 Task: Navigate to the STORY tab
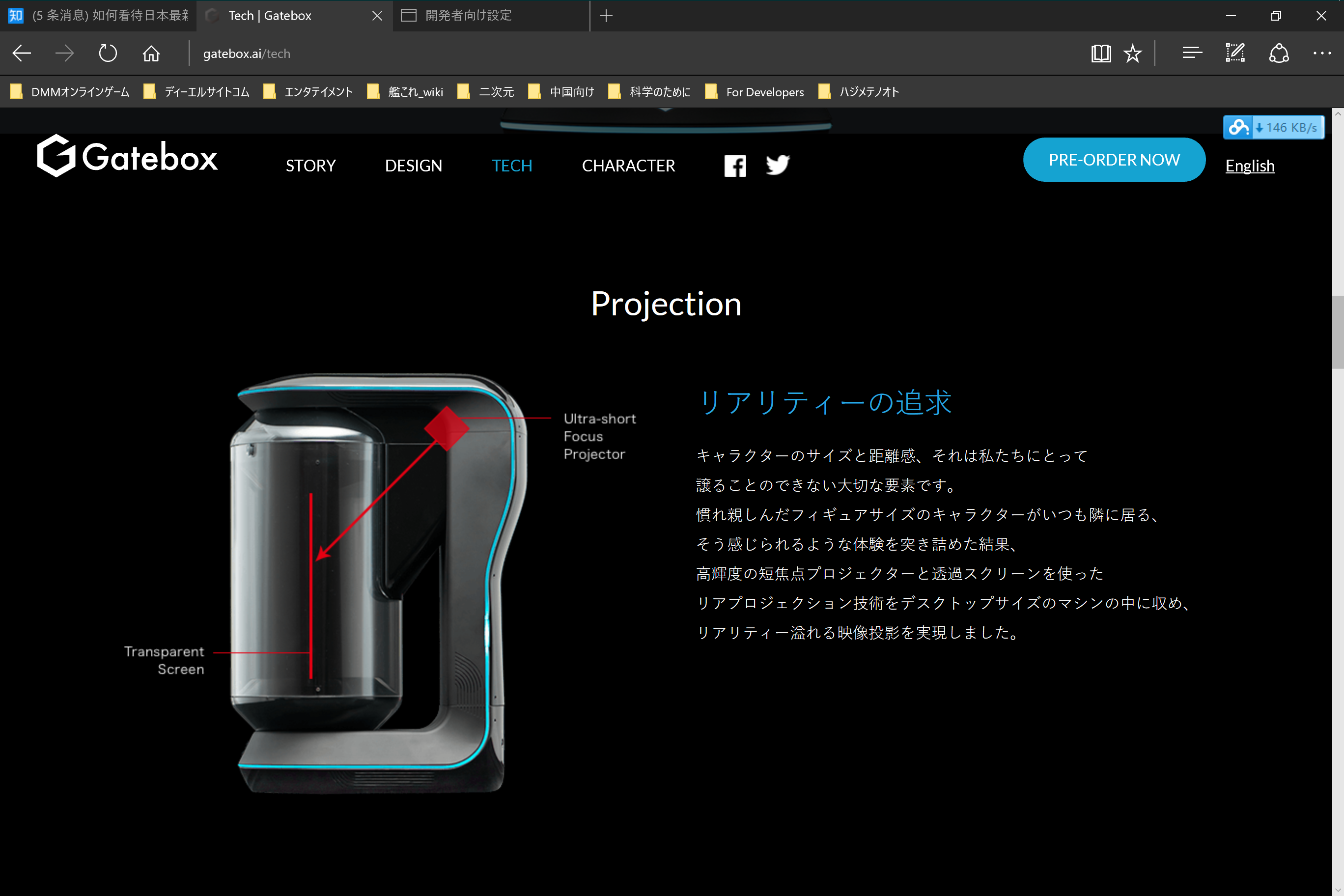(x=310, y=165)
